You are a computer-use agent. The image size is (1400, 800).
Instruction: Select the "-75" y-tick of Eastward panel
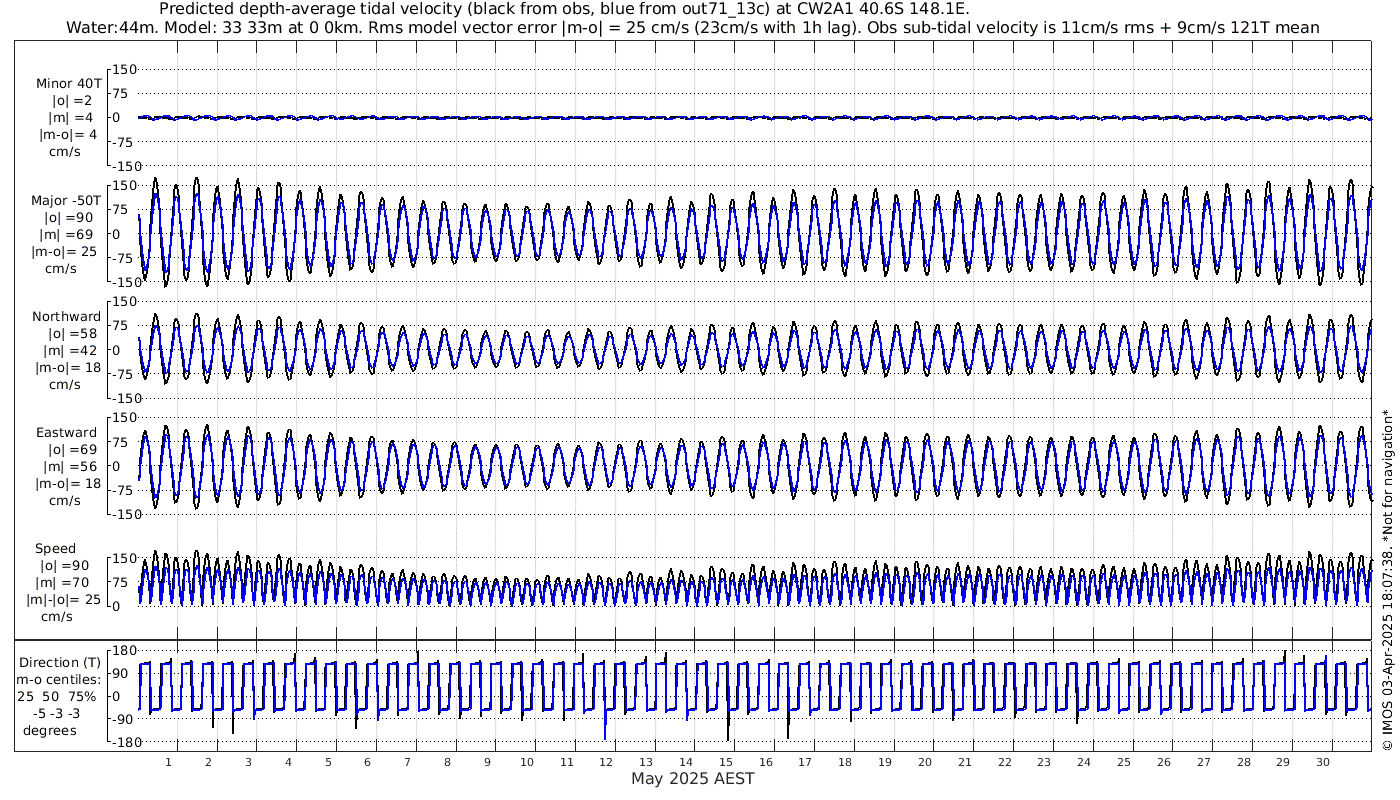click(x=124, y=490)
